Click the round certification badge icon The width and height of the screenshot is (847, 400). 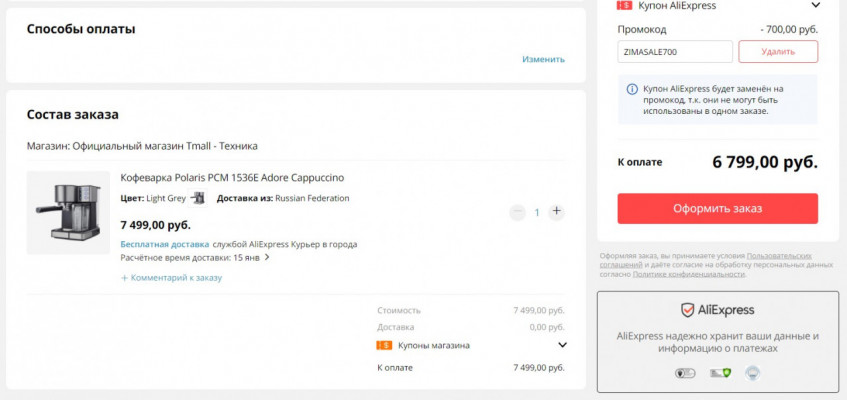(x=752, y=373)
